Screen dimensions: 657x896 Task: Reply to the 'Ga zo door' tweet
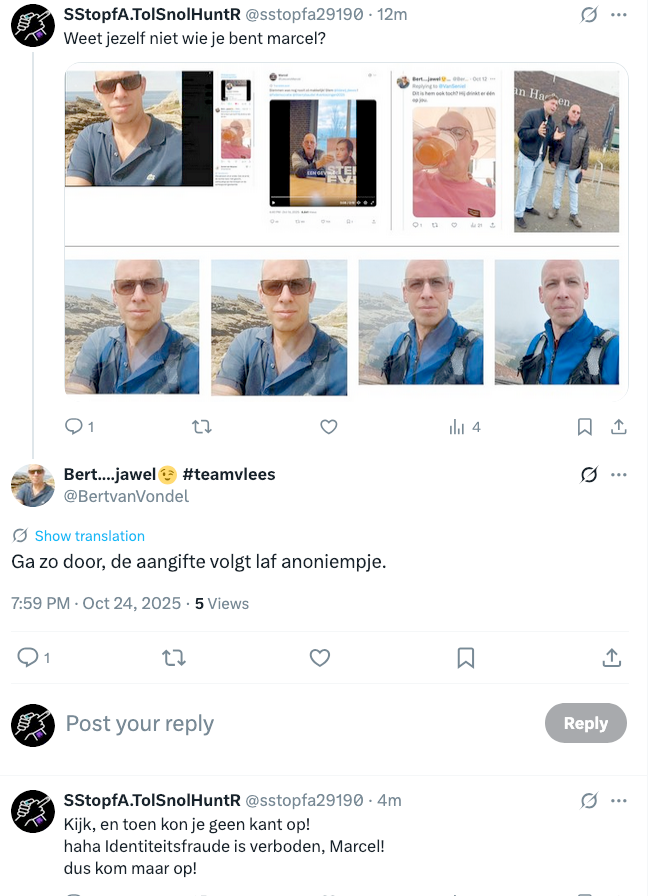28,657
